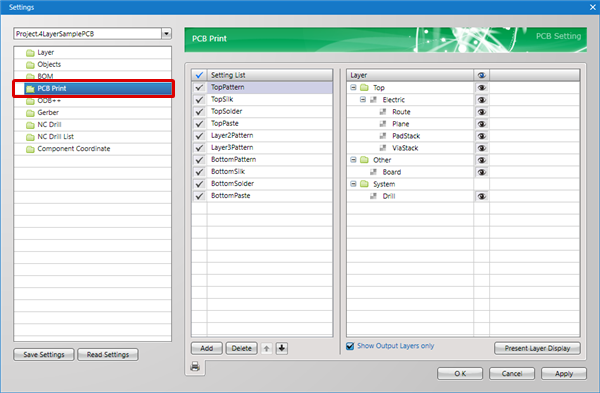Click the Delete button
The image size is (600, 393).
(241, 348)
